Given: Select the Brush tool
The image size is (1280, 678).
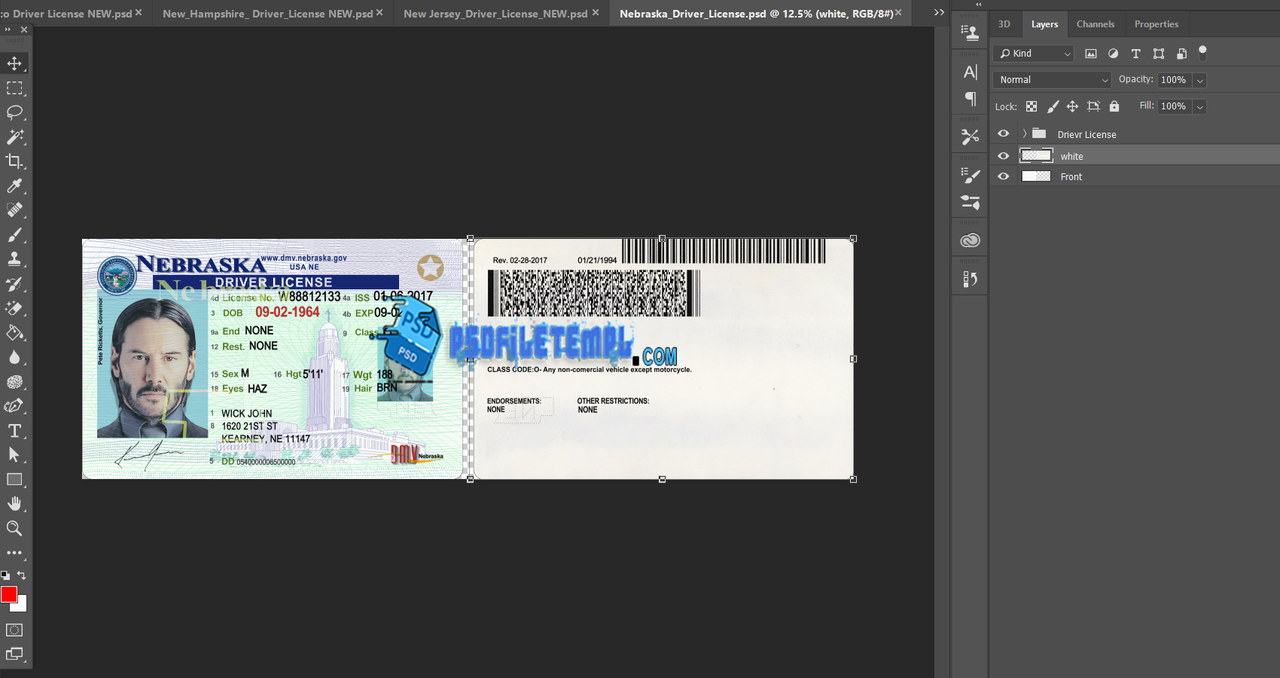Looking at the screenshot, I should point(15,235).
